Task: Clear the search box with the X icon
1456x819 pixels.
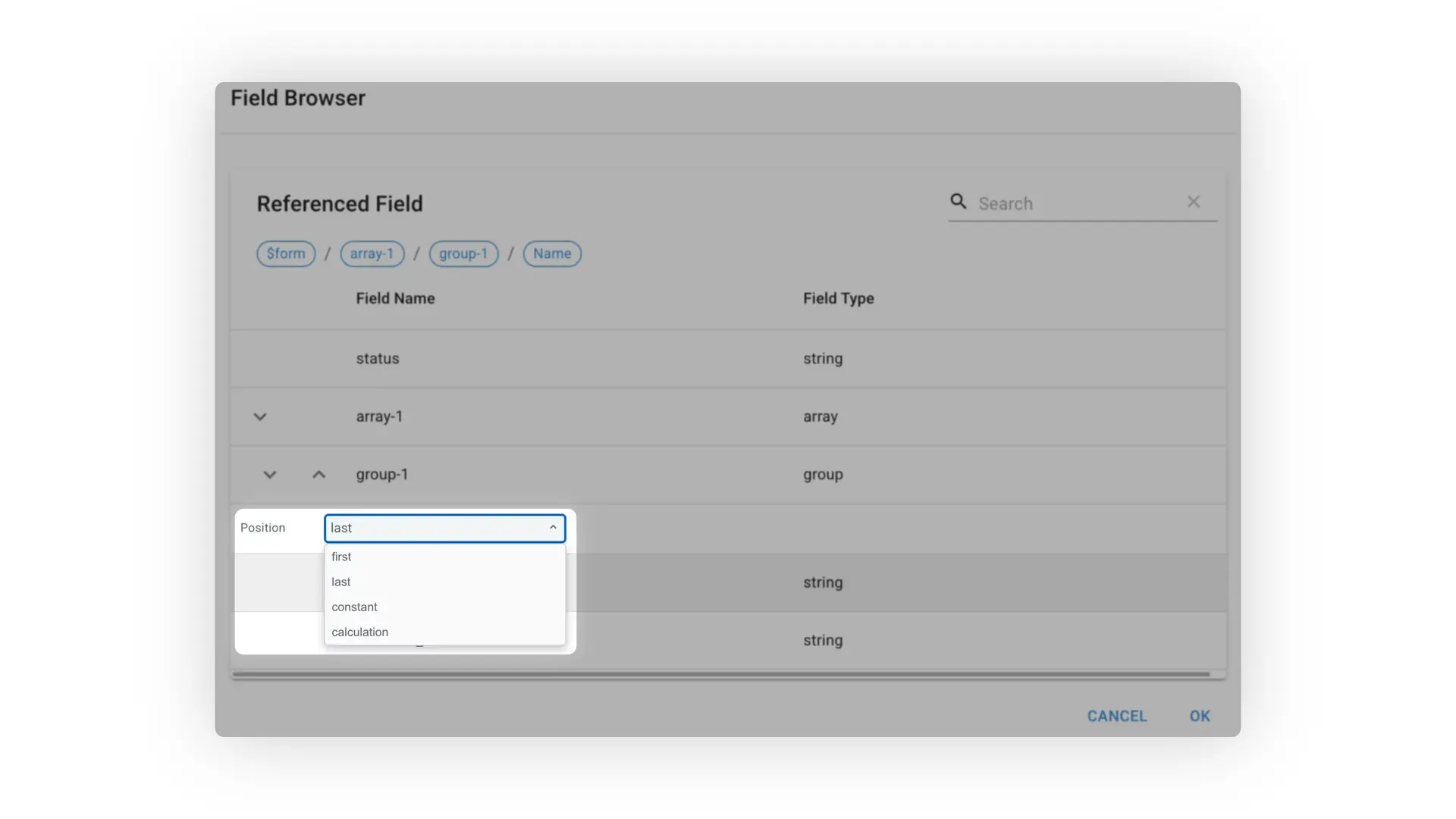Action: (x=1194, y=202)
